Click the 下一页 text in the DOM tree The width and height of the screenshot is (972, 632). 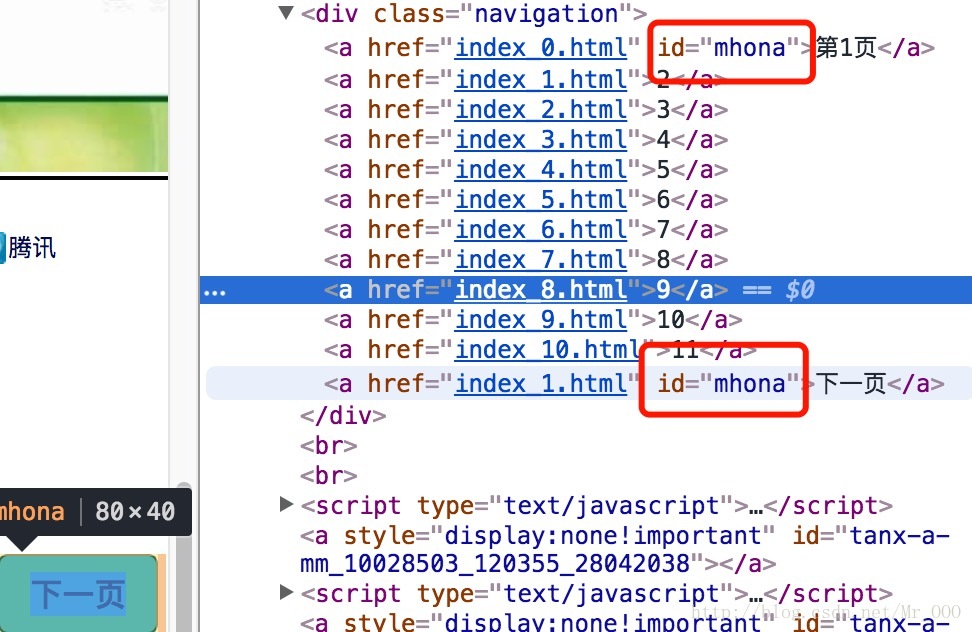850,384
